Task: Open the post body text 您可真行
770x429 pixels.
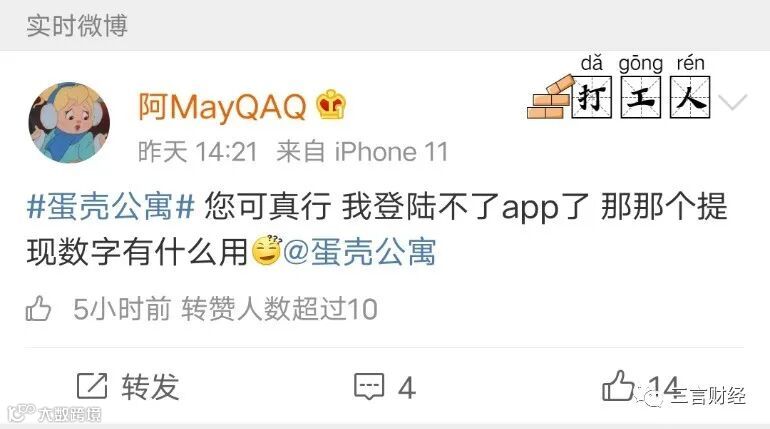Action: point(268,206)
